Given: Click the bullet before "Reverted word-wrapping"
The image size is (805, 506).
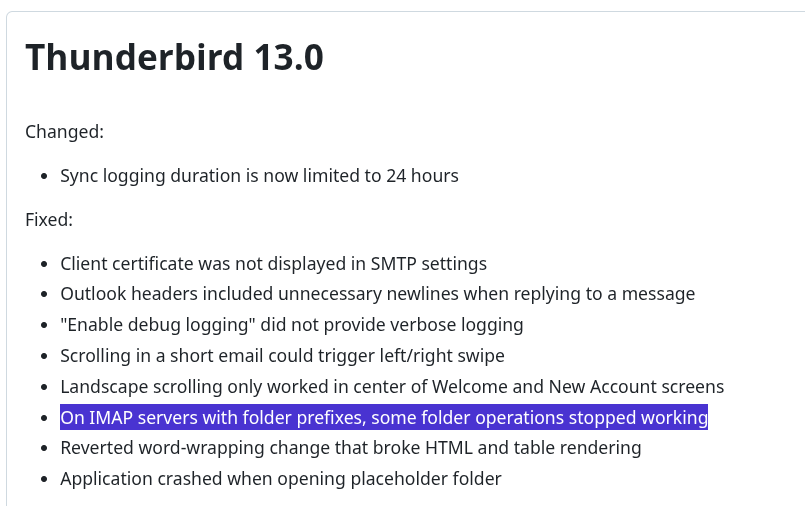Looking at the screenshot, I should [44, 449].
